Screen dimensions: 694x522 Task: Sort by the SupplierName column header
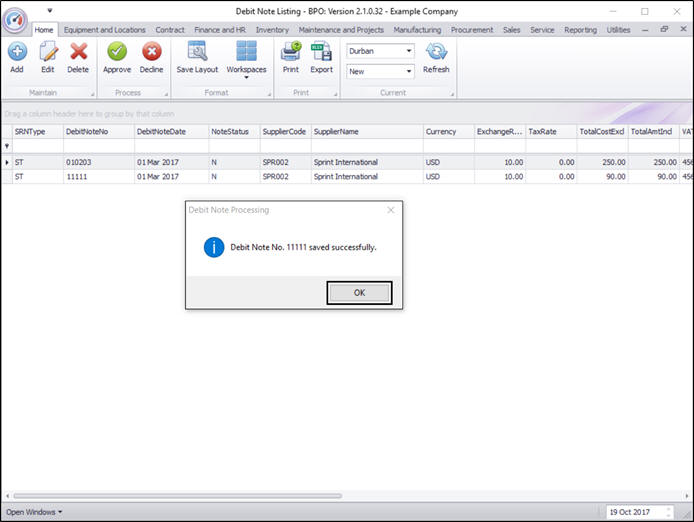(367, 131)
